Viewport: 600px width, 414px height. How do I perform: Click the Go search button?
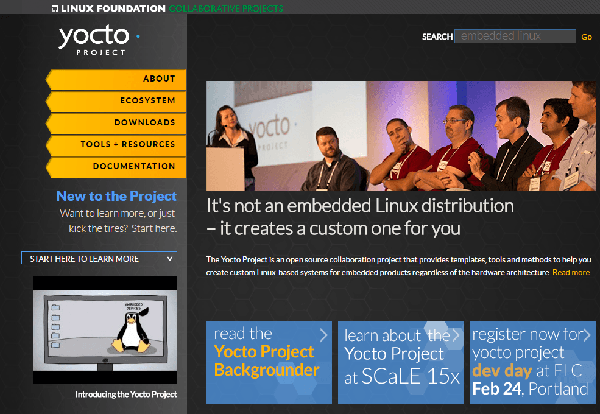(x=586, y=37)
